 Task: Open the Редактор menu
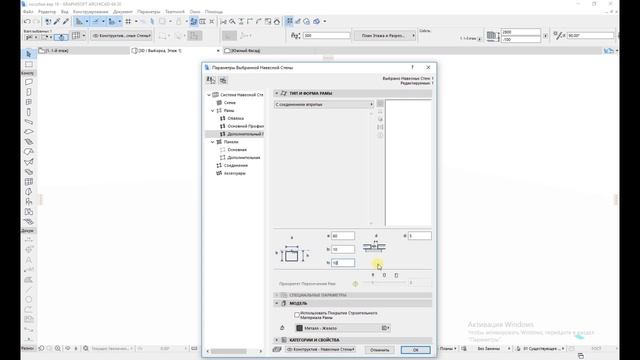[x=47, y=12]
